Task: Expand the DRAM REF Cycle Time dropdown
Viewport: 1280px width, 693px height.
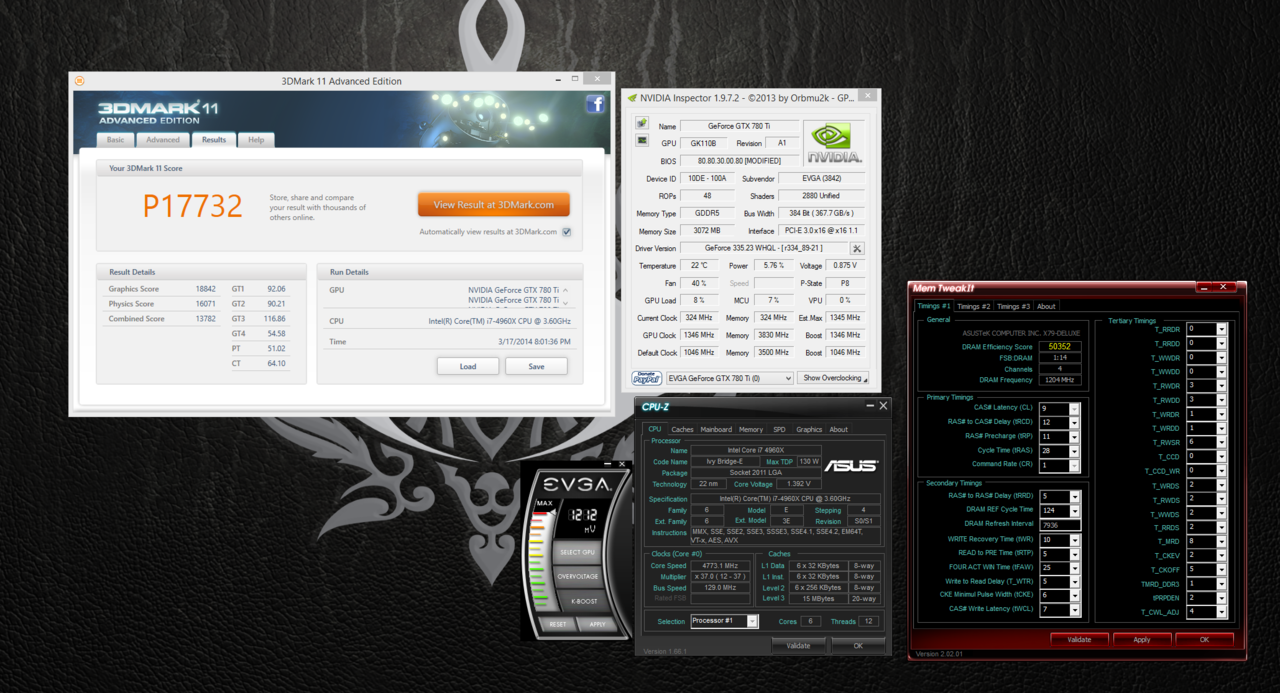Action: point(1074,510)
